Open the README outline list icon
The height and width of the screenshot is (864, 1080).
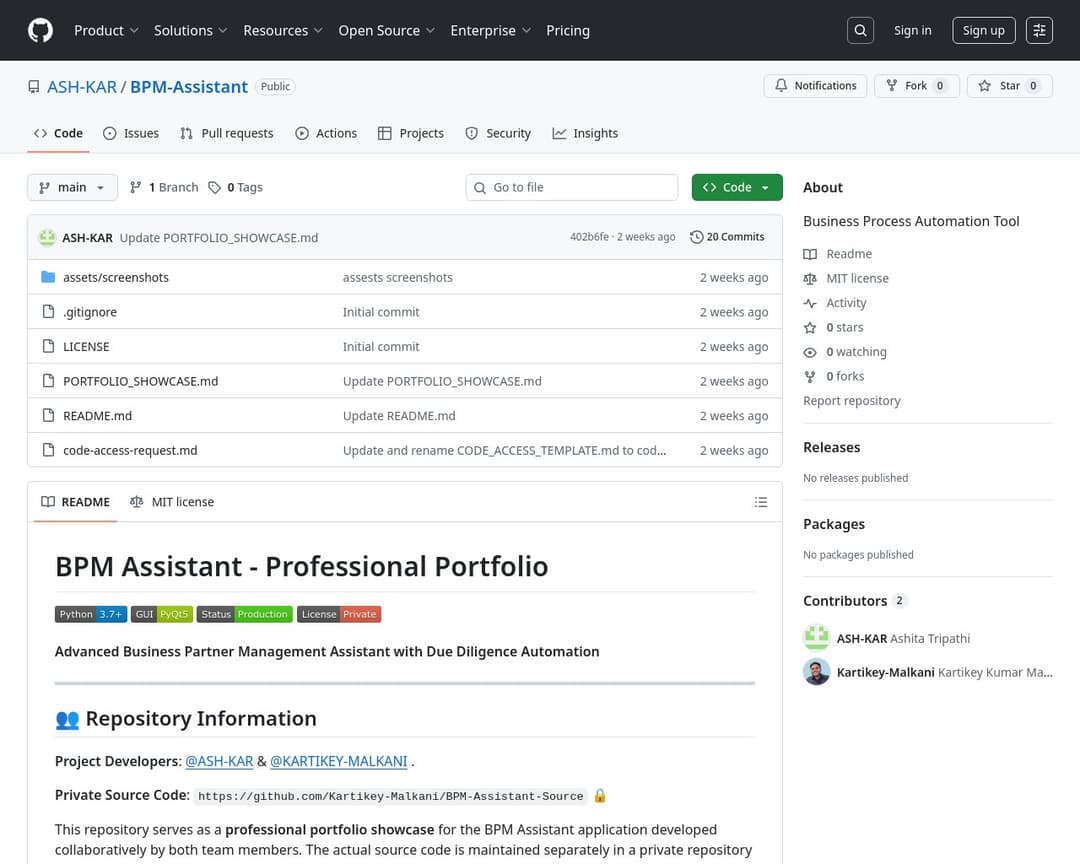761,502
